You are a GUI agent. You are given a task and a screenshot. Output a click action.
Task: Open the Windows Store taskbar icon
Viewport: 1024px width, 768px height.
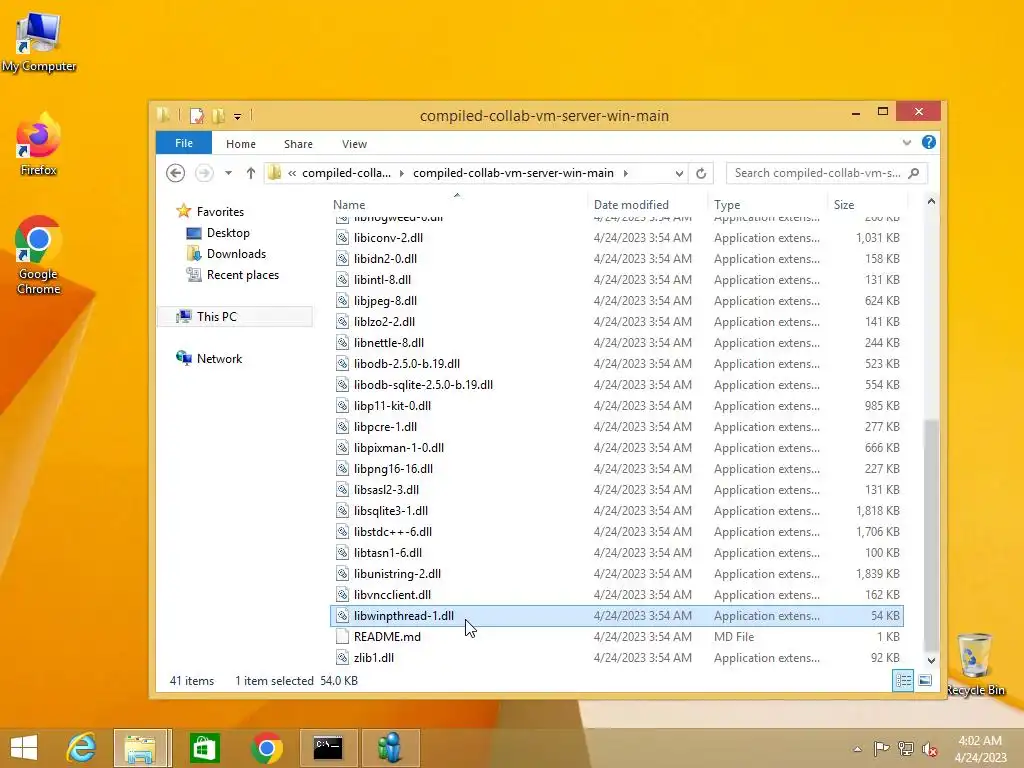click(204, 748)
